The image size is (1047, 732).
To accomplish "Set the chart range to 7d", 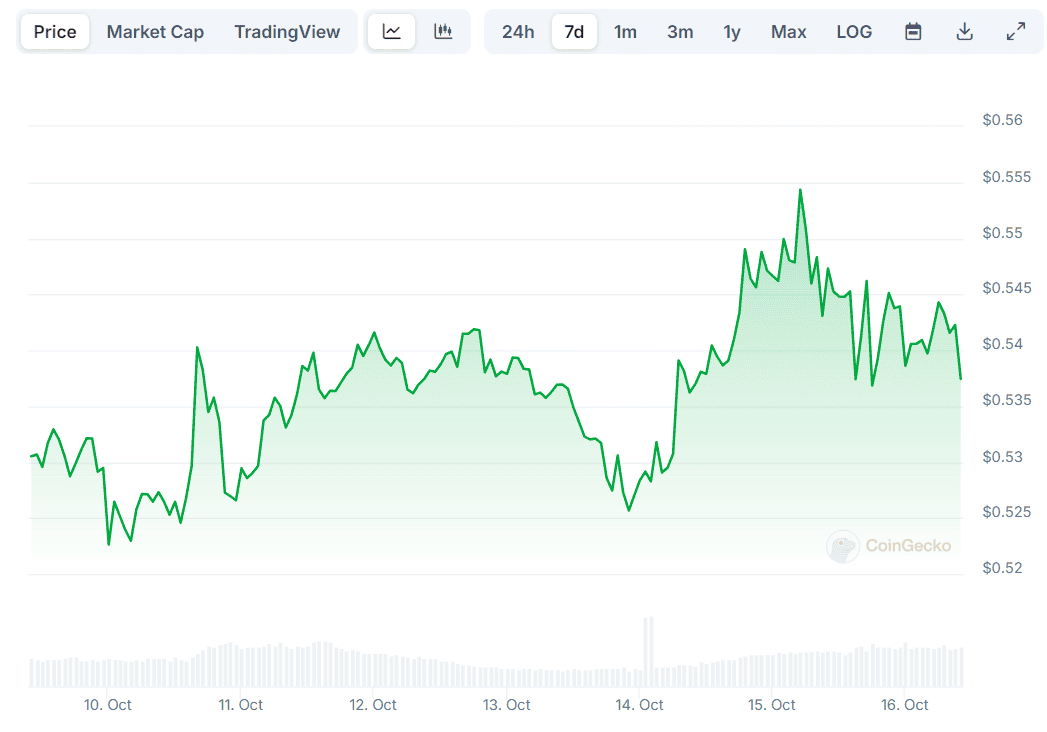I will (x=574, y=31).
